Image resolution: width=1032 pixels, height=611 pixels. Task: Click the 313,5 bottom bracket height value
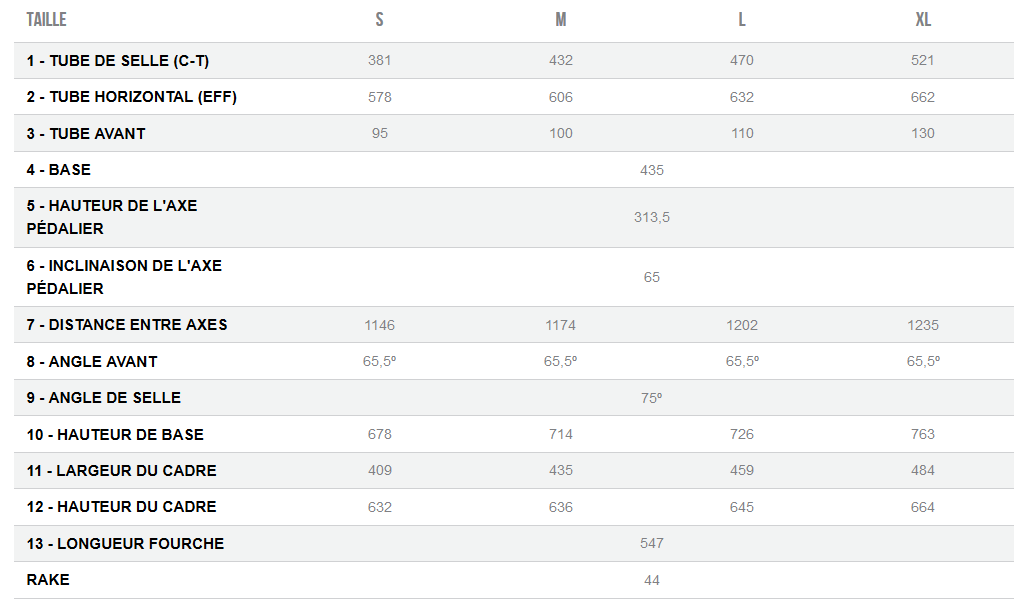tap(652, 217)
